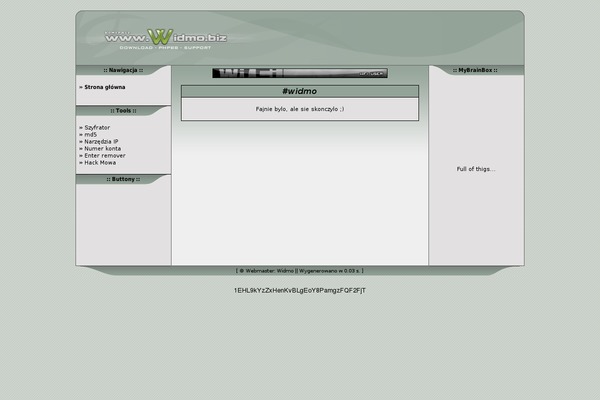
Task: Click the long code string below footer
Action: (299, 290)
